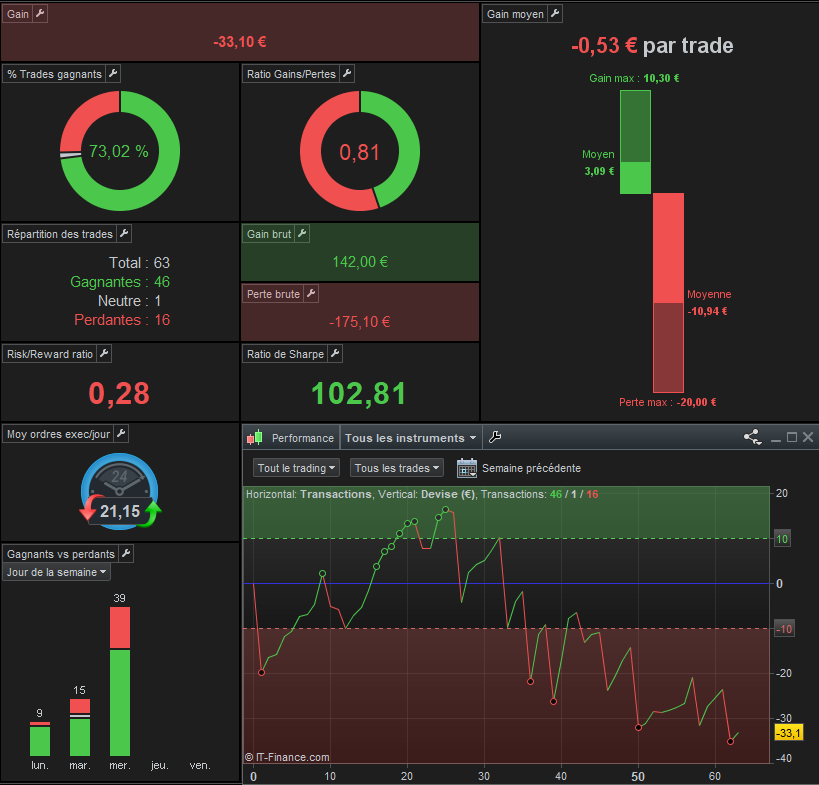Click the green 10 threshold level marker
Image resolution: width=819 pixels, height=785 pixels.
click(782, 539)
